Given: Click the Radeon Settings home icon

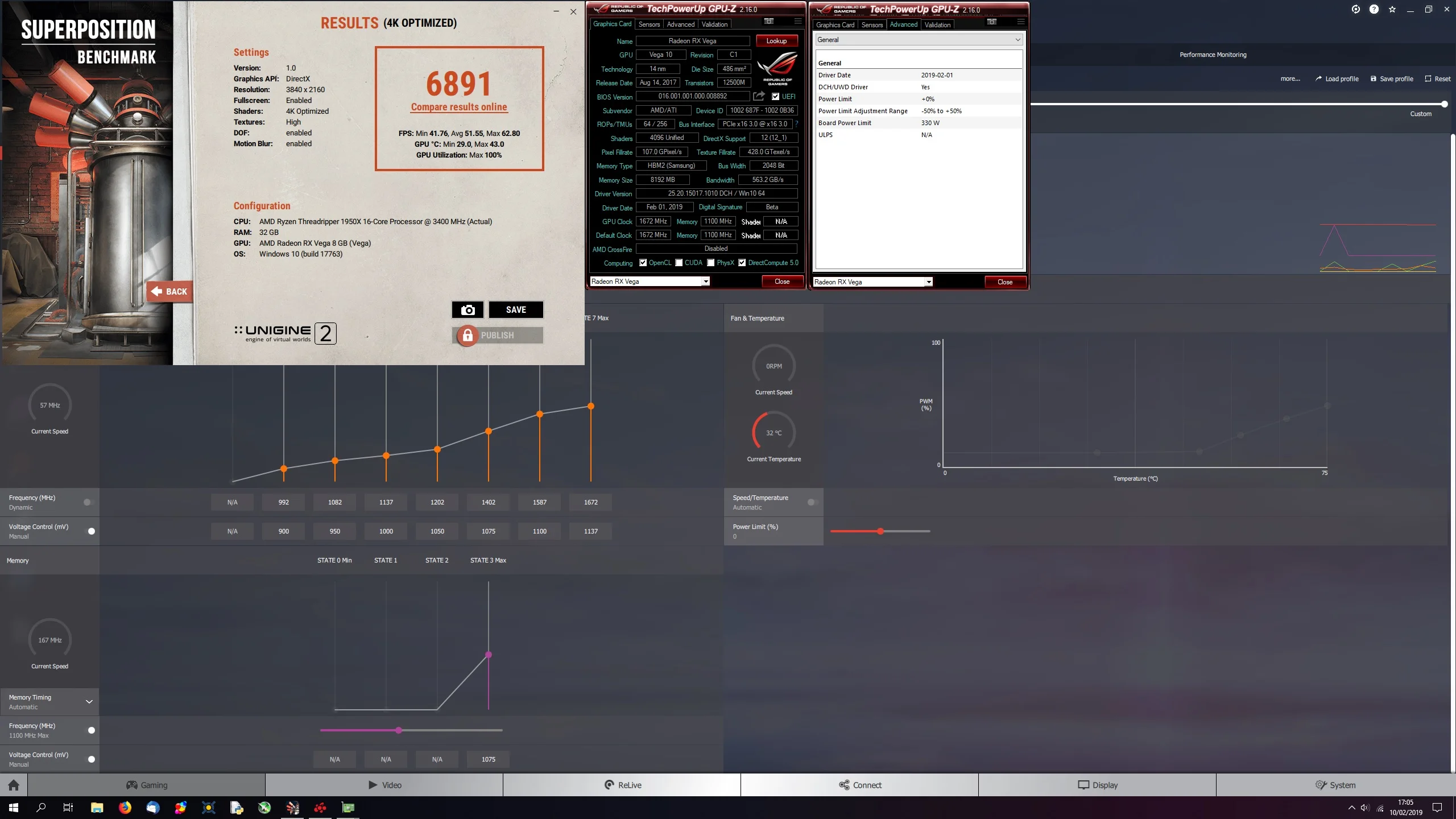Looking at the screenshot, I should click(x=14, y=785).
